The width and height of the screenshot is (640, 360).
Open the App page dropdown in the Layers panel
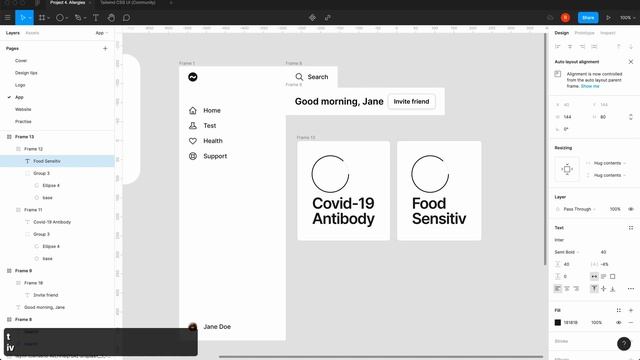[x=102, y=33]
